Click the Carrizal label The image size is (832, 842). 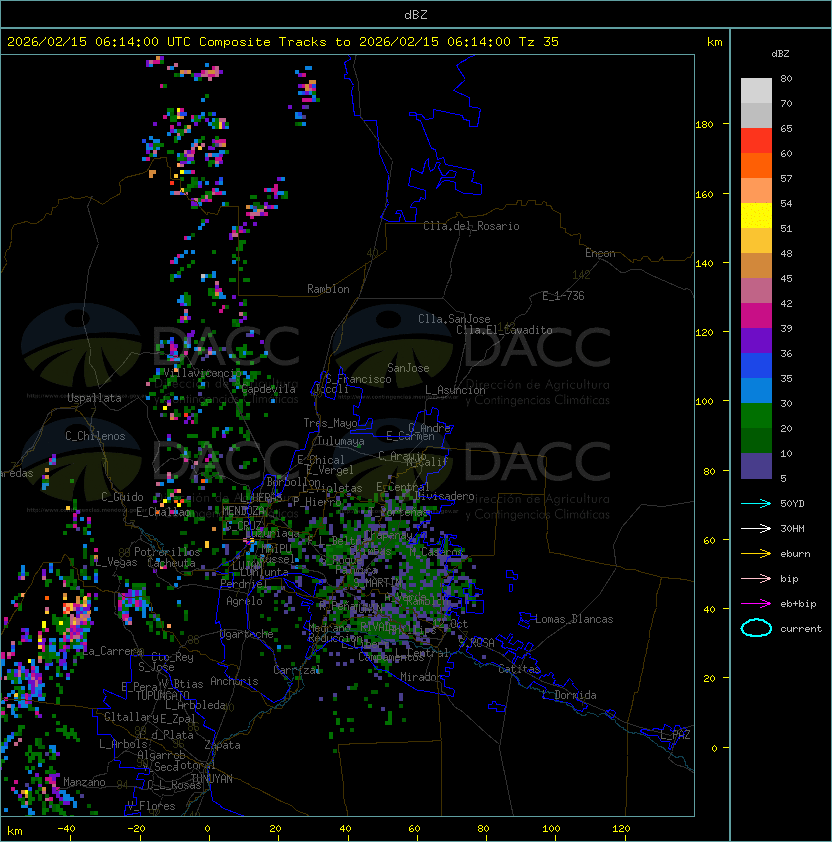tap(296, 670)
